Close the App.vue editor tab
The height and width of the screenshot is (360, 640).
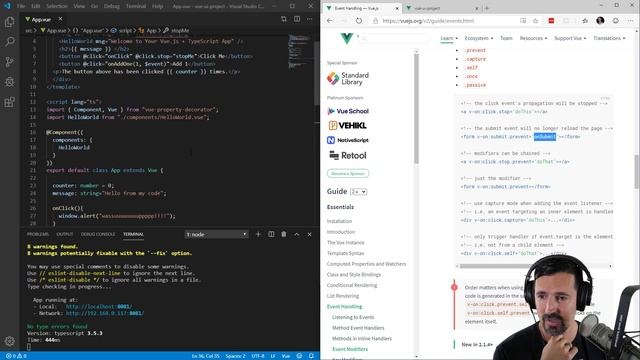(60, 19)
